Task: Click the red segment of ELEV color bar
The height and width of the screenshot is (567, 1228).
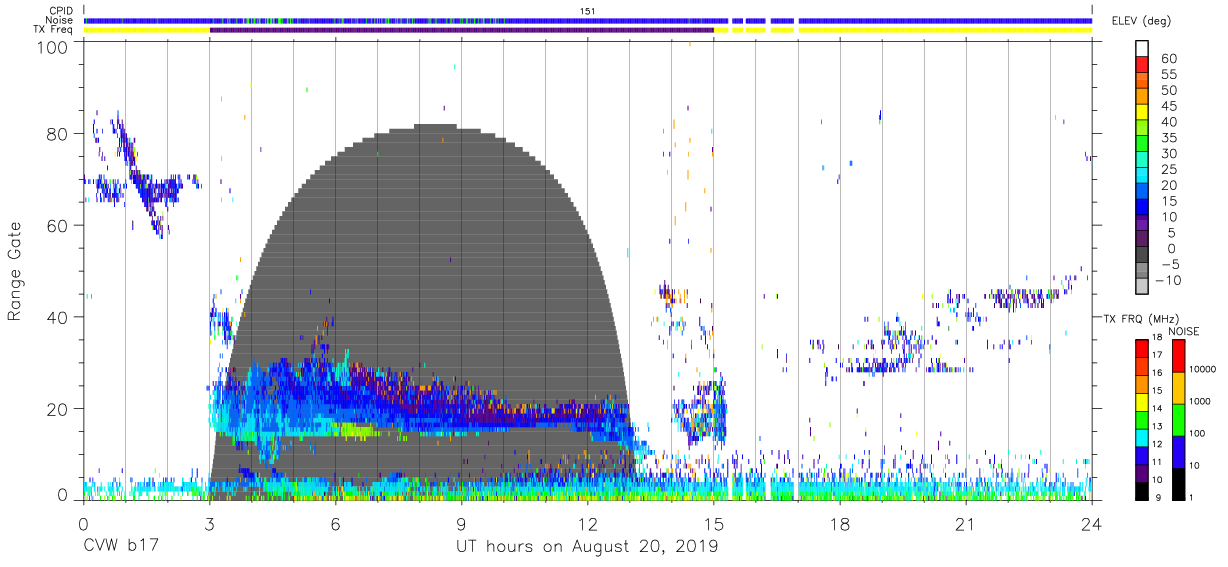Action: [x=1141, y=66]
